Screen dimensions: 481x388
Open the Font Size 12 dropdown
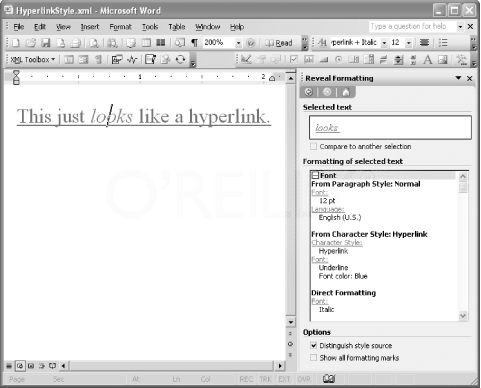click(x=409, y=43)
